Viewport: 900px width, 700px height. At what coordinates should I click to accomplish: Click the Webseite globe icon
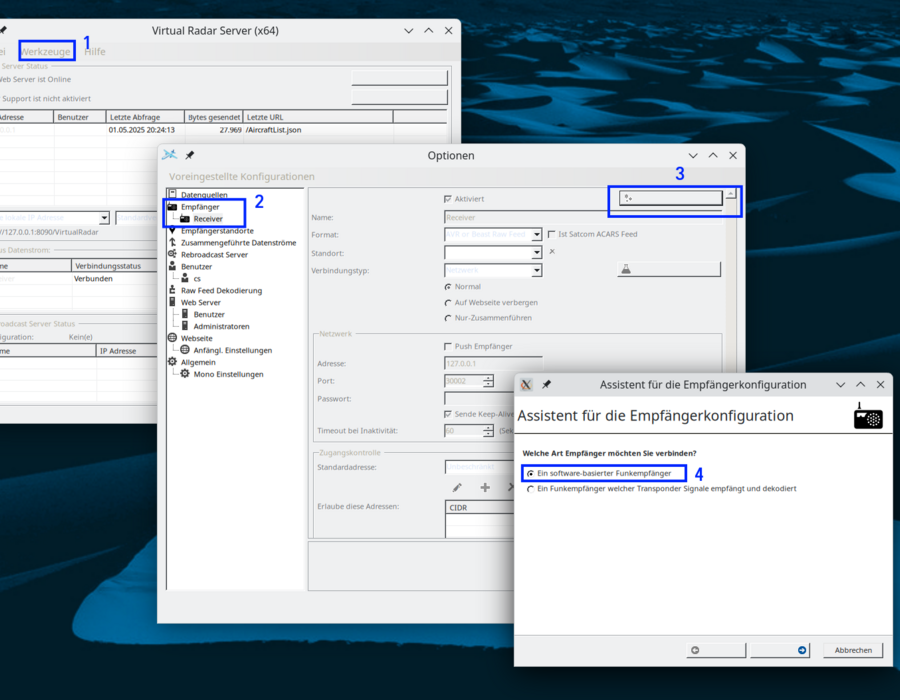point(172,338)
